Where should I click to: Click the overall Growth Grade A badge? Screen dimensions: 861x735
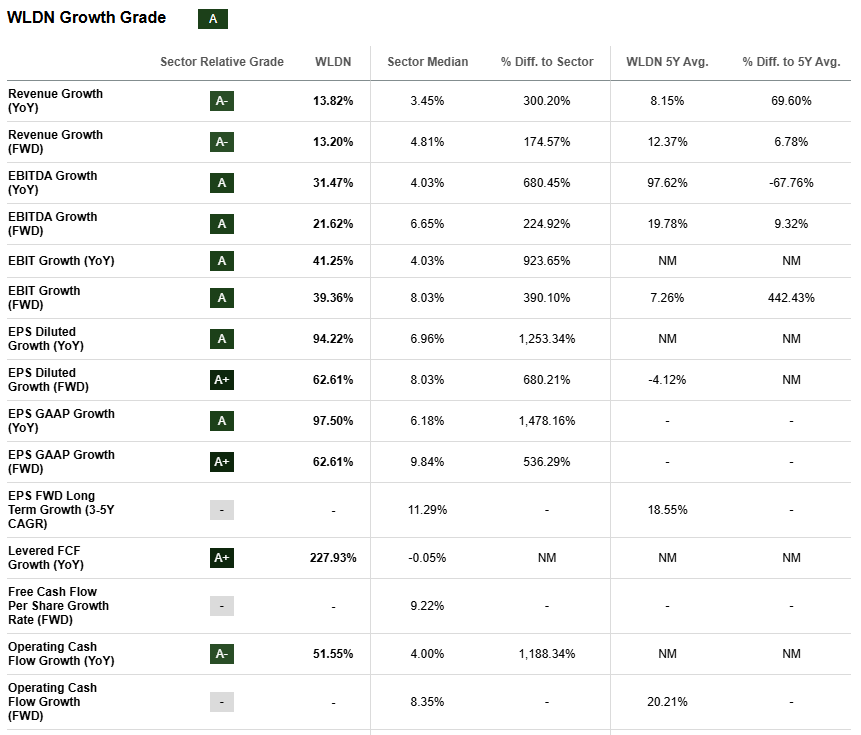[x=213, y=19]
